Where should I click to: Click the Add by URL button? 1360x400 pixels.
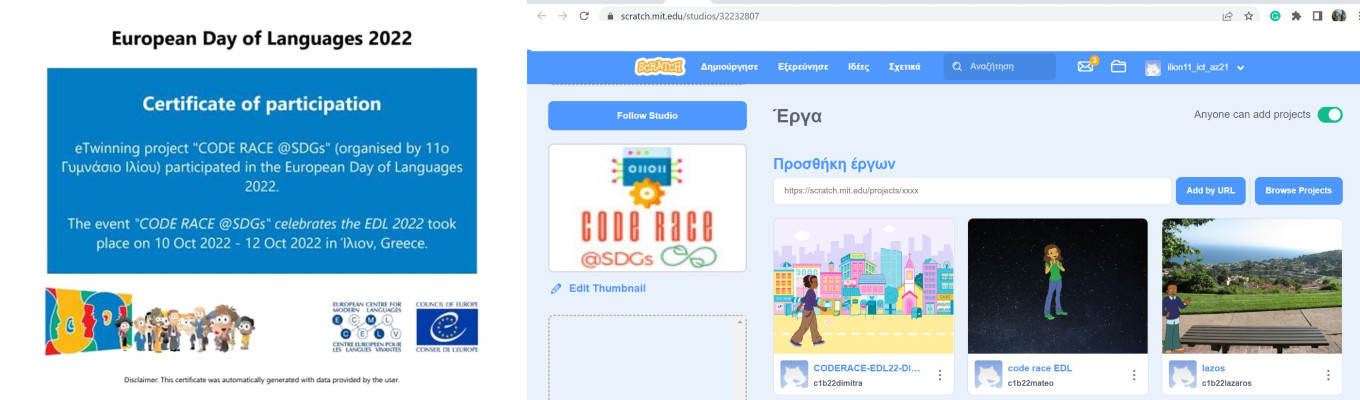click(x=1211, y=191)
